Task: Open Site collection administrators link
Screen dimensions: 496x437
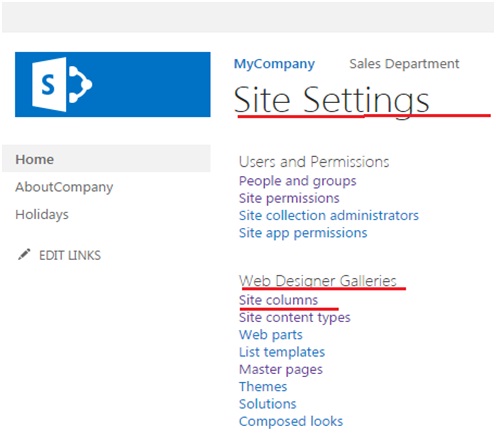Action: click(329, 216)
